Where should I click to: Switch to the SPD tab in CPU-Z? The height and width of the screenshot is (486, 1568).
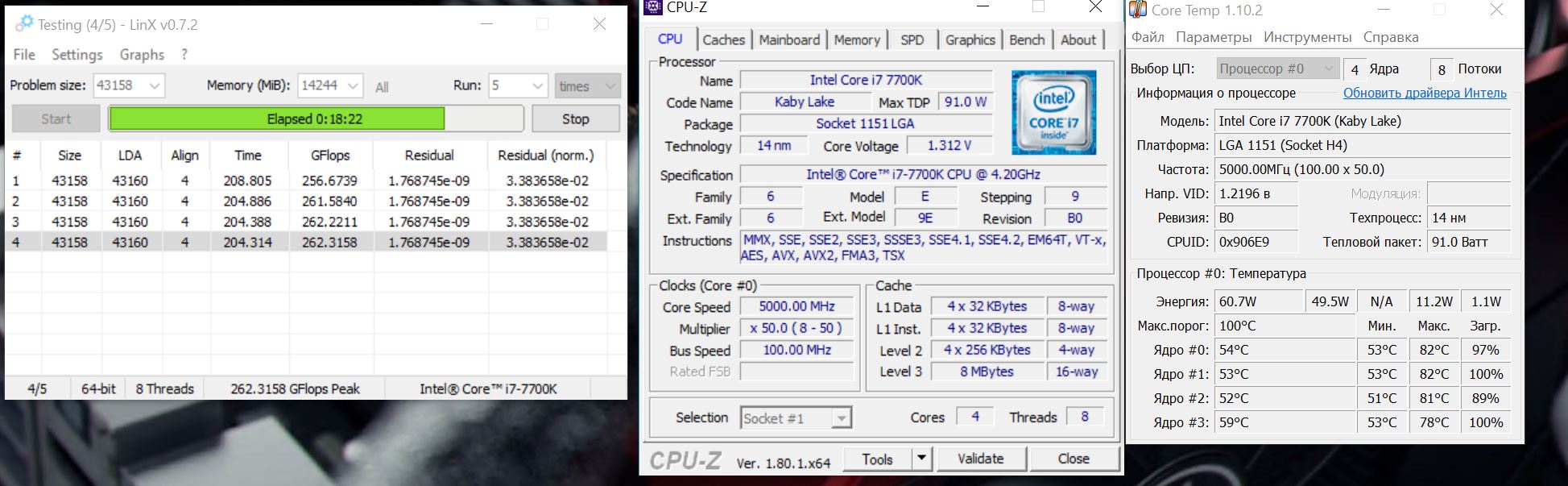(912, 39)
